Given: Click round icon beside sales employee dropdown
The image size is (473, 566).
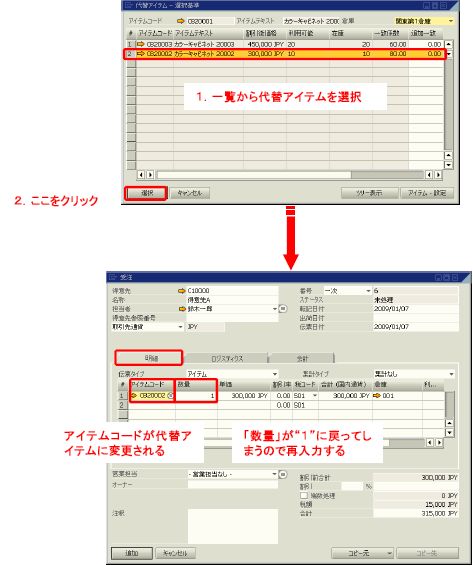Looking at the screenshot, I should (x=283, y=474).
